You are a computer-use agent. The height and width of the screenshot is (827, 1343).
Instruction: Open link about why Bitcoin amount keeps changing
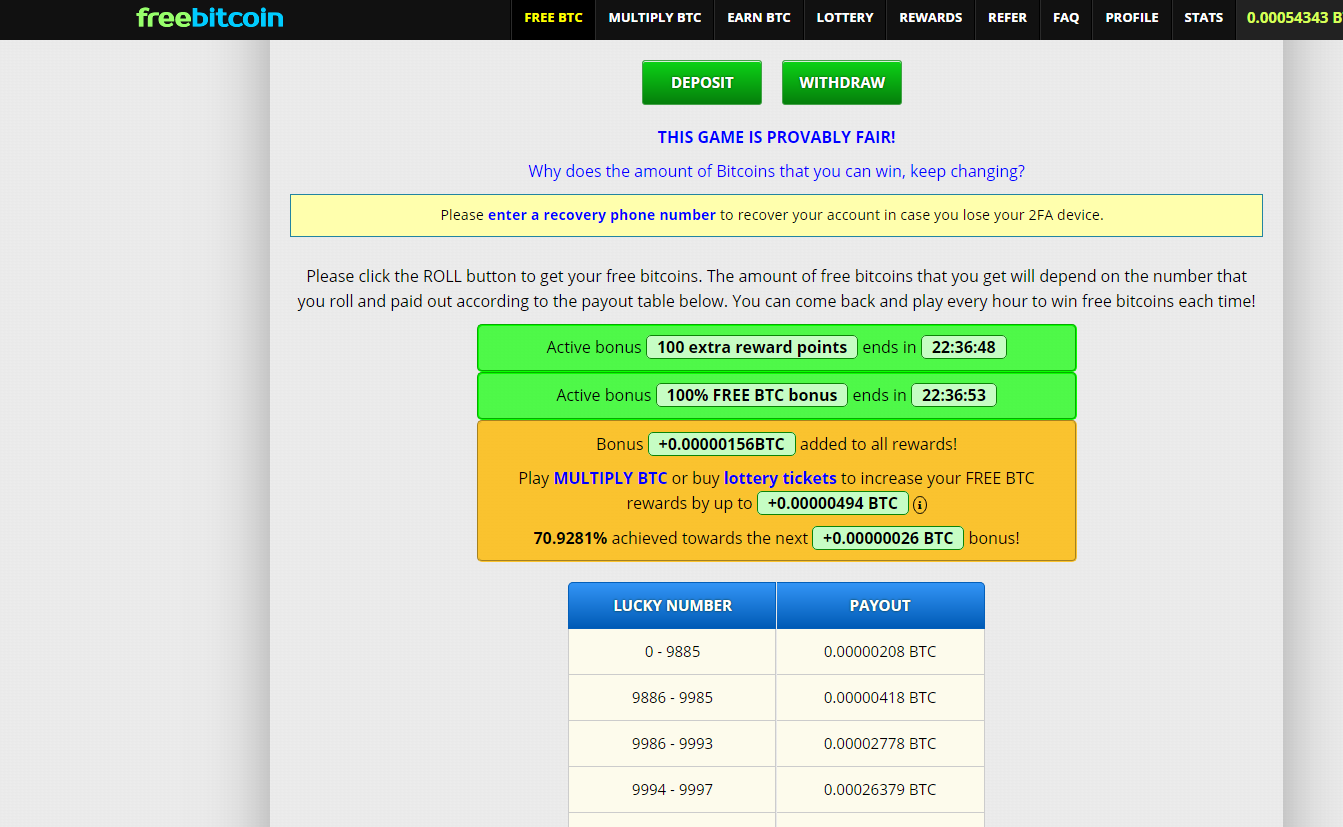pos(777,171)
